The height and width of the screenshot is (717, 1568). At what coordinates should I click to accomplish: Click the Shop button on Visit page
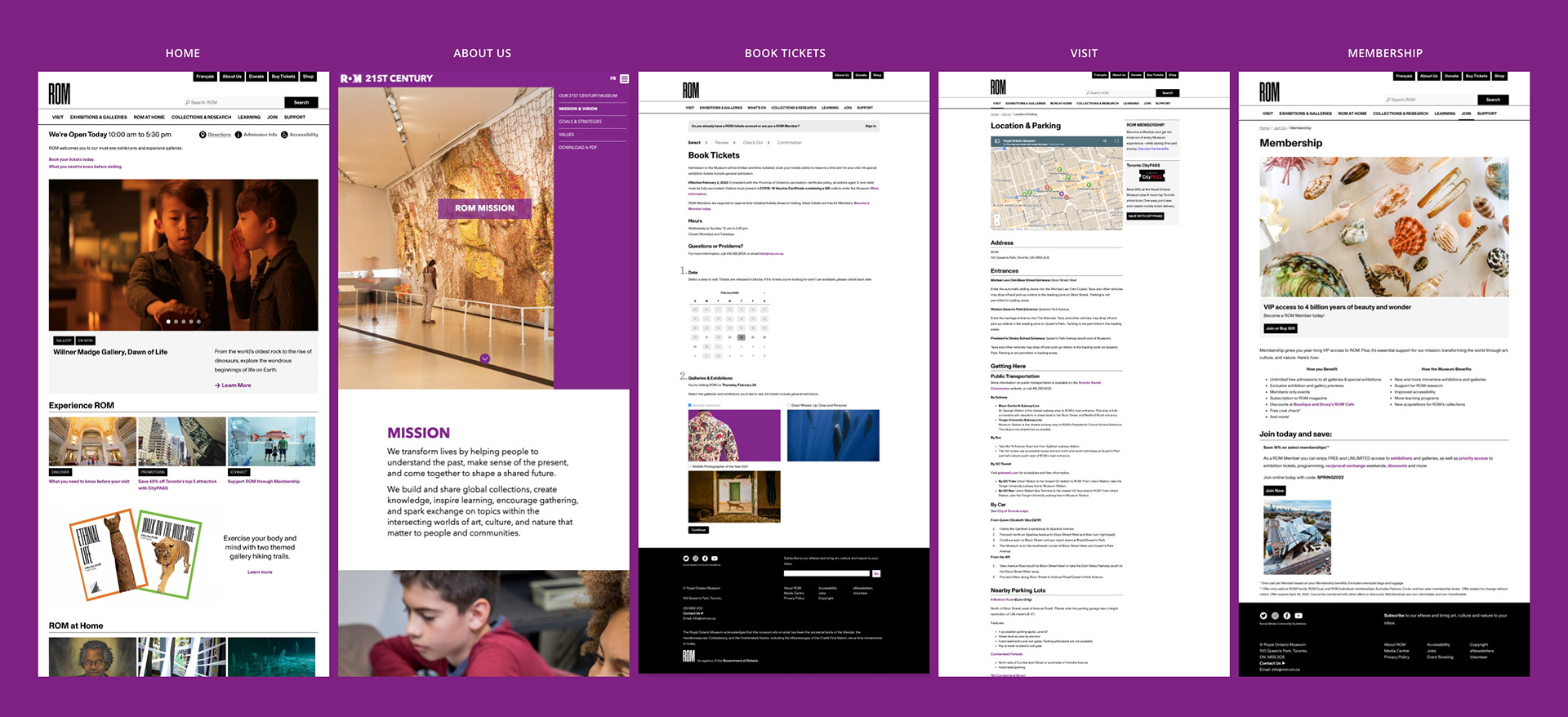pos(1173,74)
